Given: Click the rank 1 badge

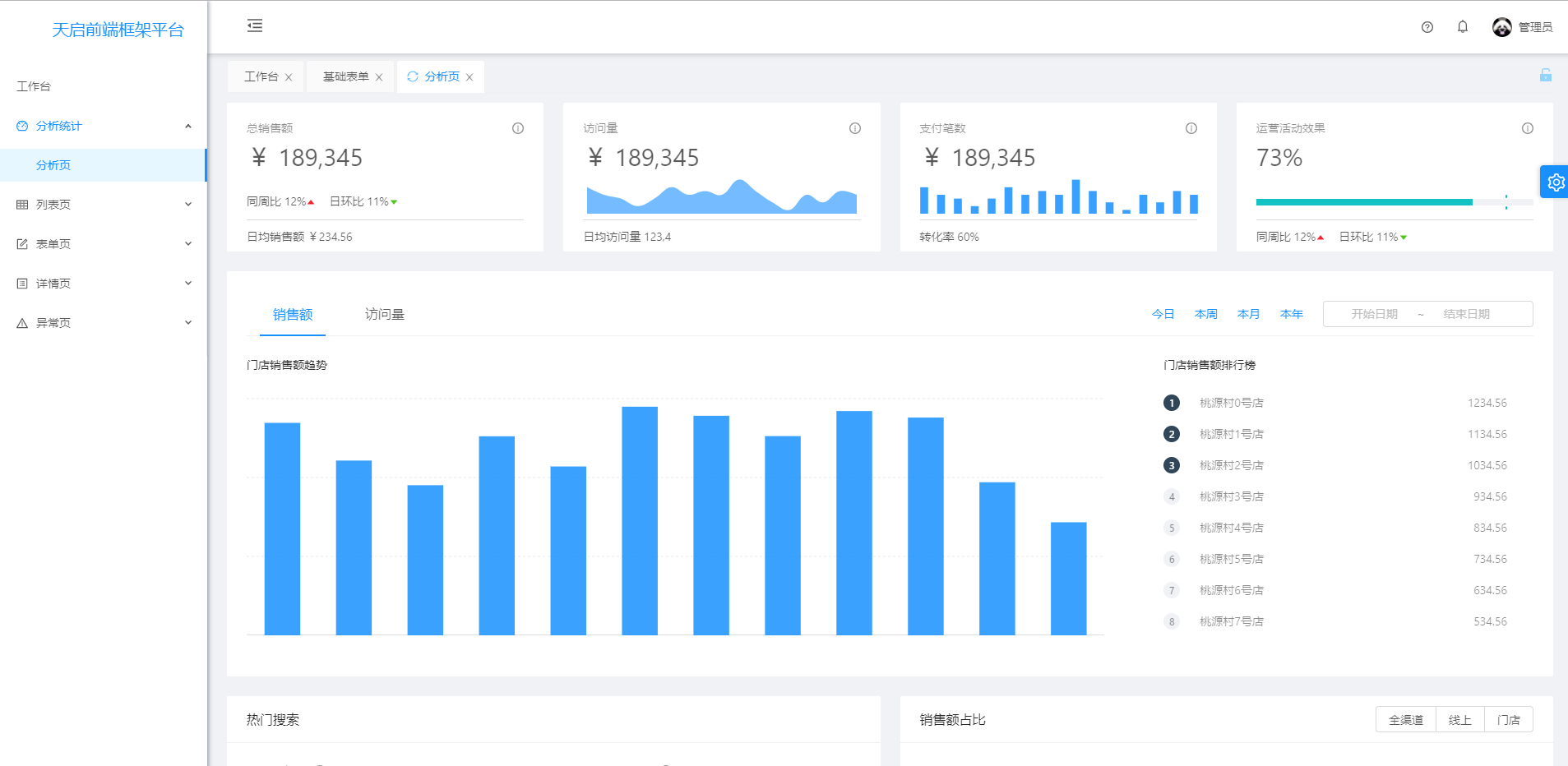Looking at the screenshot, I should coord(1172,403).
